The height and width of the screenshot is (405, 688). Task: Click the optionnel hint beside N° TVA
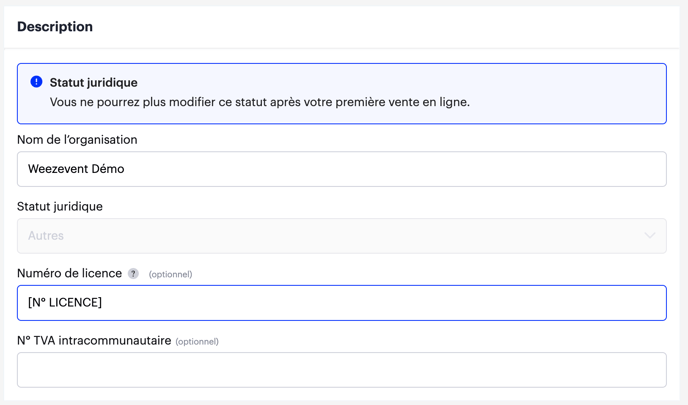[x=197, y=341]
